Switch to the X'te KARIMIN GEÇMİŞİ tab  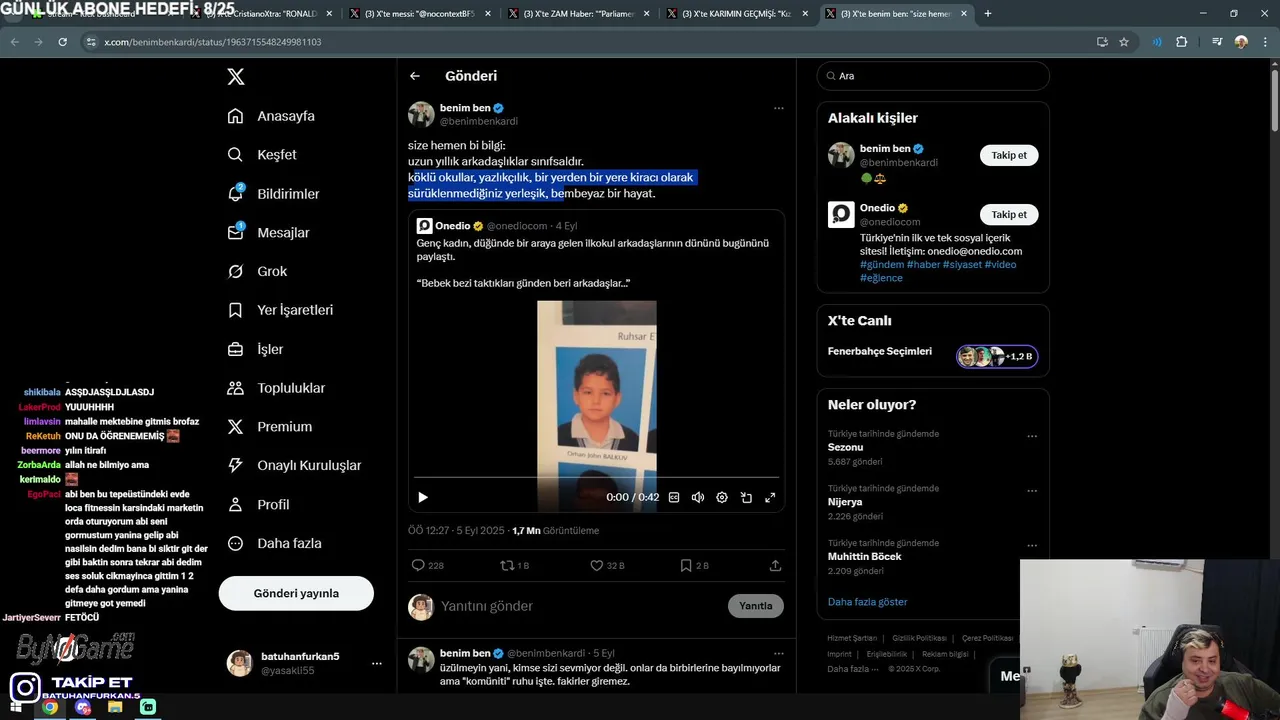[738, 14]
